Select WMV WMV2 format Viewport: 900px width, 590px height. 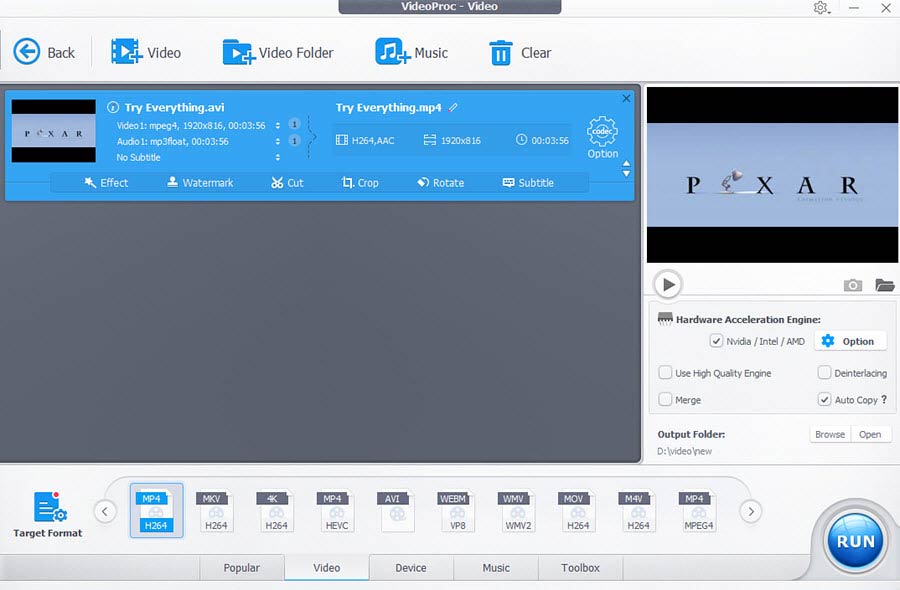518,510
